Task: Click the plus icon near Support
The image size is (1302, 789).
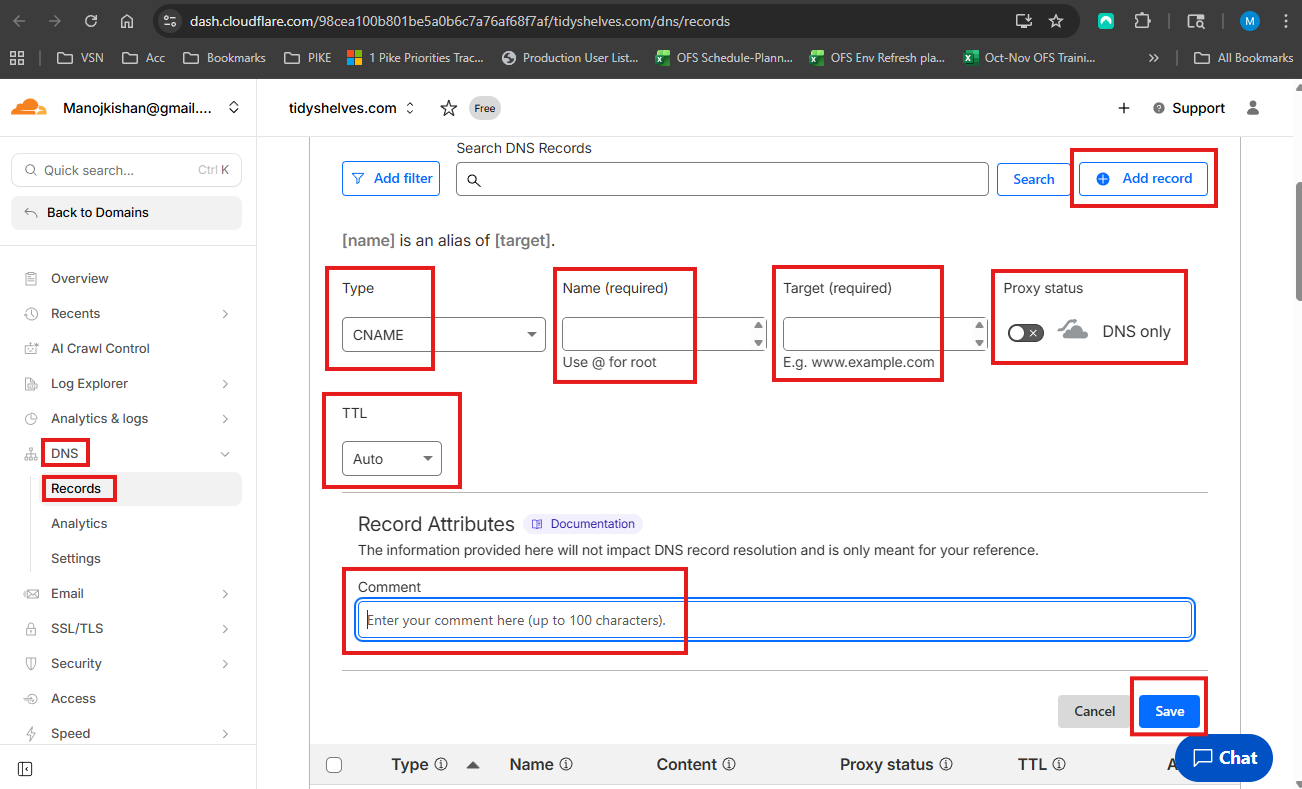Action: (x=1124, y=108)
